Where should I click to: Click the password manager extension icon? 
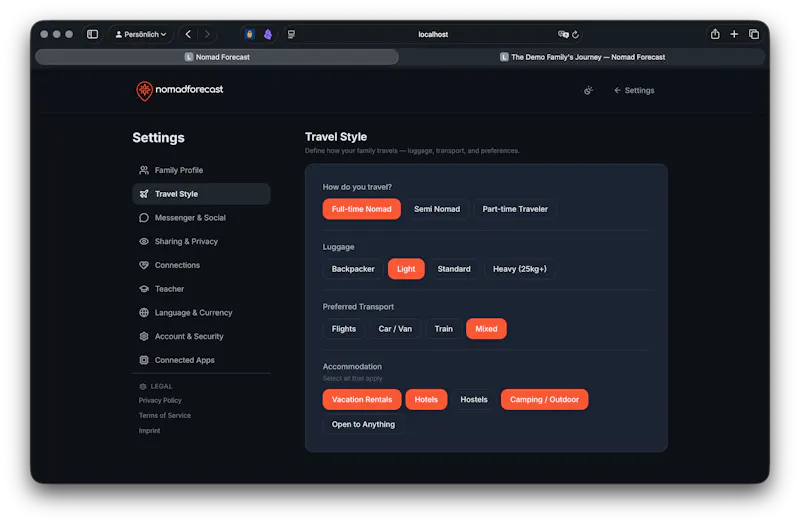(x=249, y=34)
